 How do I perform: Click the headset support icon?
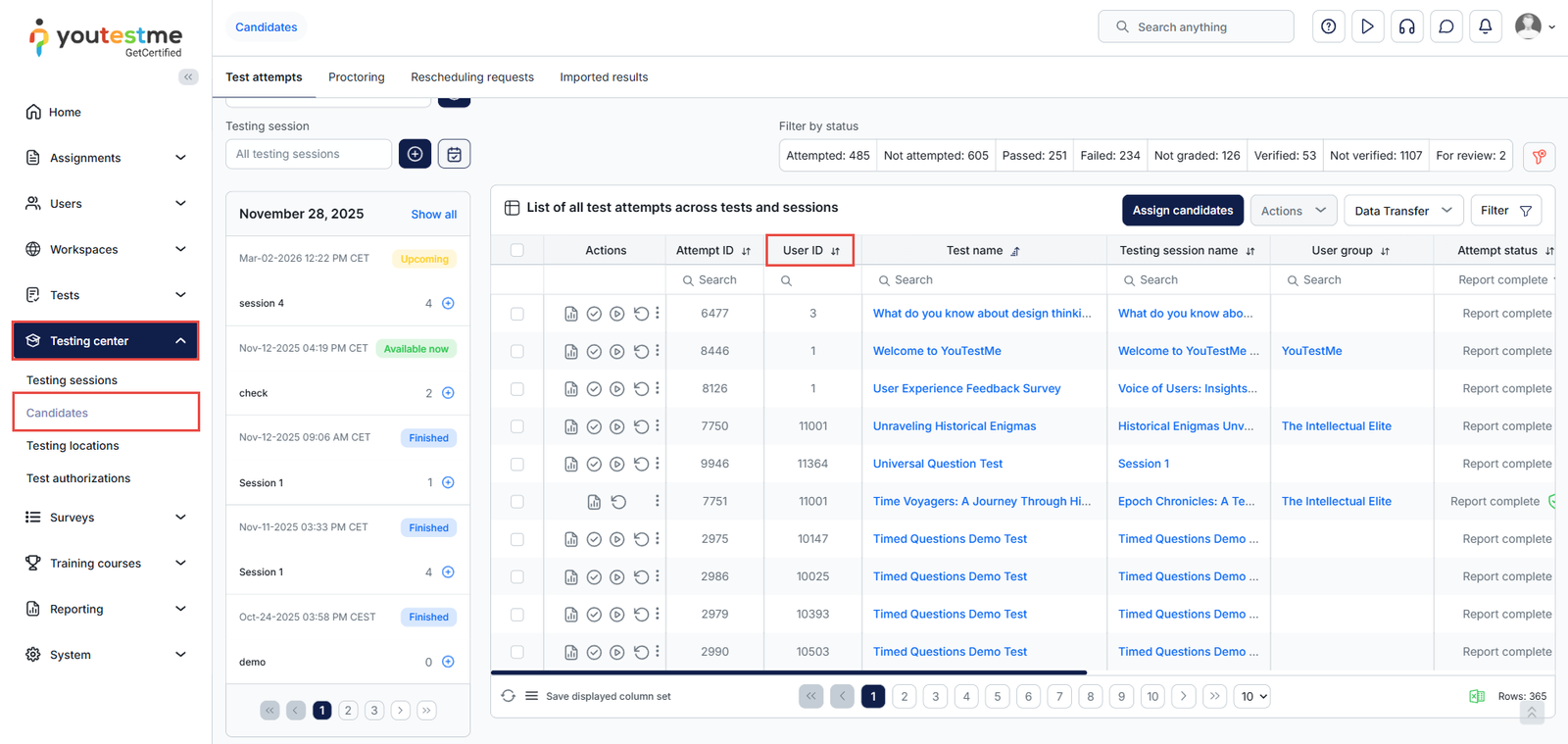(x=1406, y=26)
